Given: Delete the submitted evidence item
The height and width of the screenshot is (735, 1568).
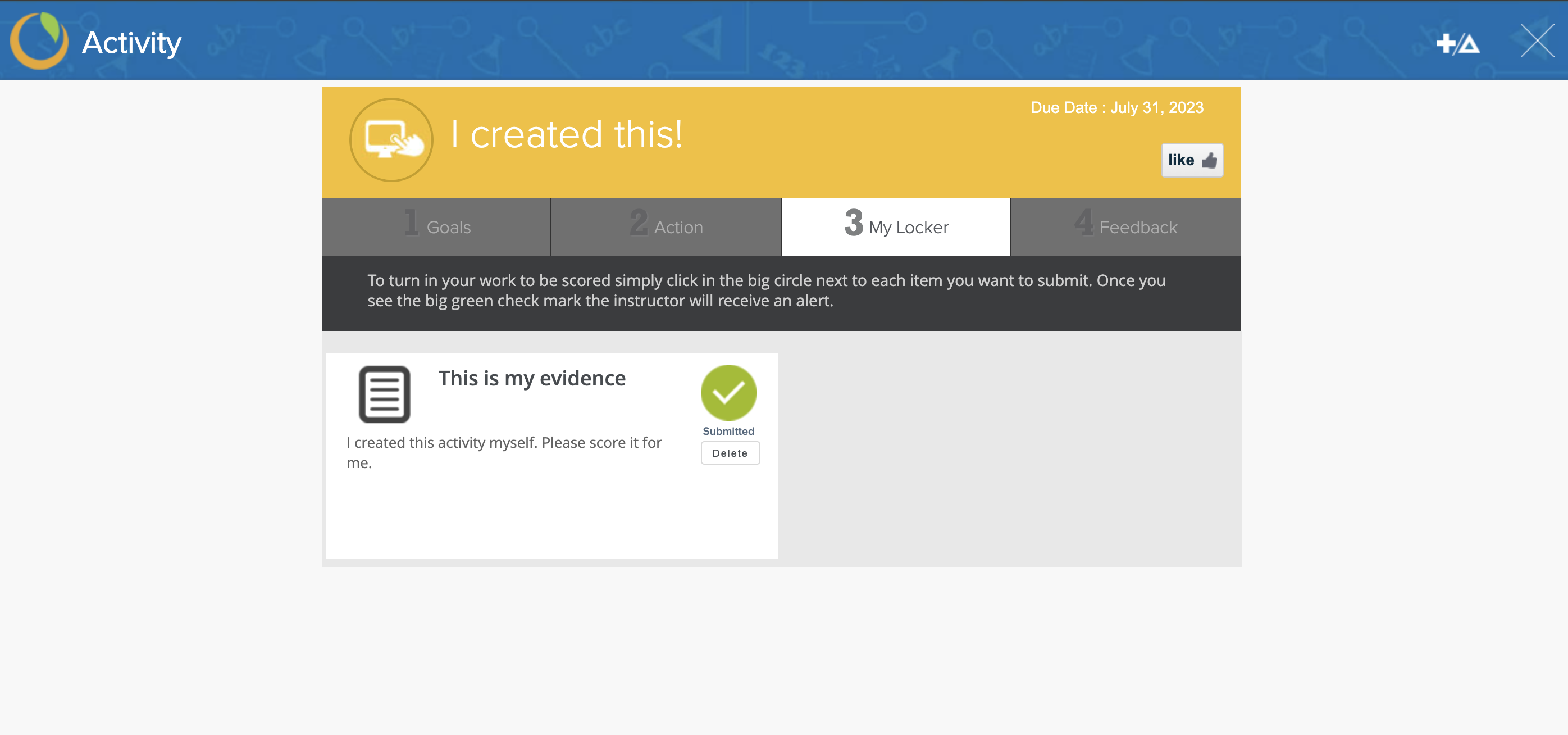Looking at the screenshot, I should 730,453.
